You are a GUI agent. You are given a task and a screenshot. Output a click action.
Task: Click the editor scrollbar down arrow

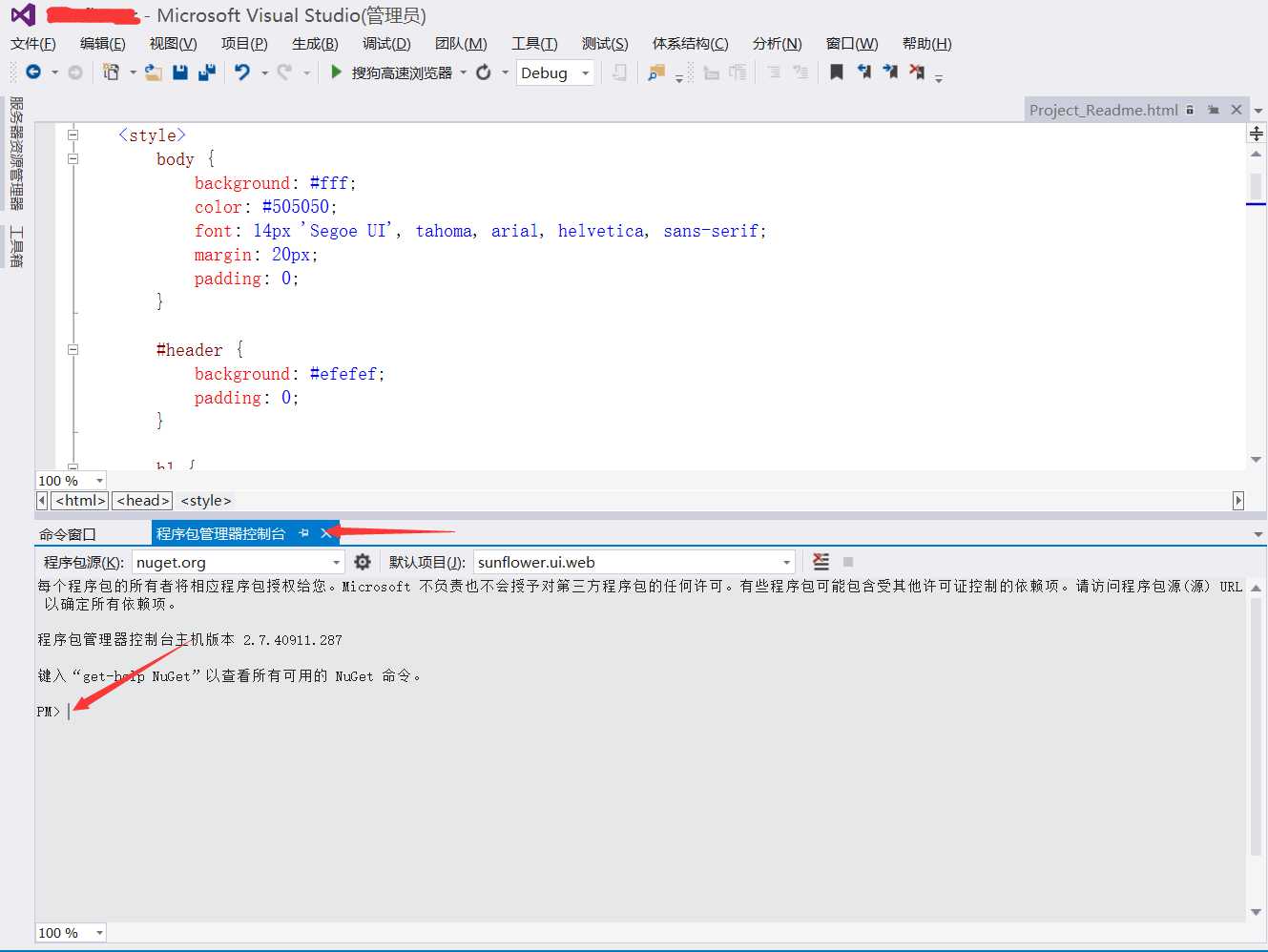pyautogui.click(x=1256, y=460)
